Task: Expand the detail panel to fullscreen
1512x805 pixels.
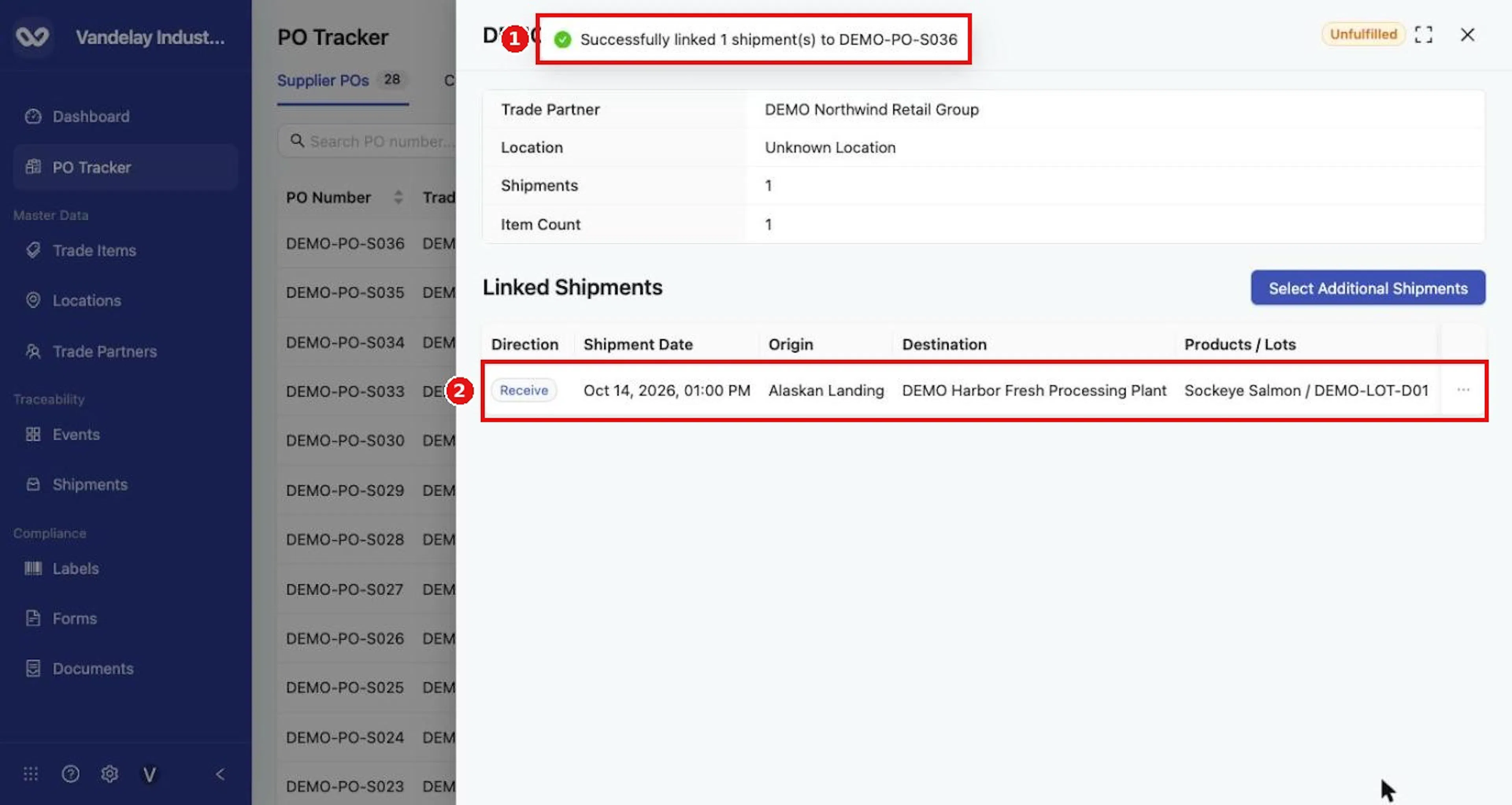Action: [x=1423, y=35]
